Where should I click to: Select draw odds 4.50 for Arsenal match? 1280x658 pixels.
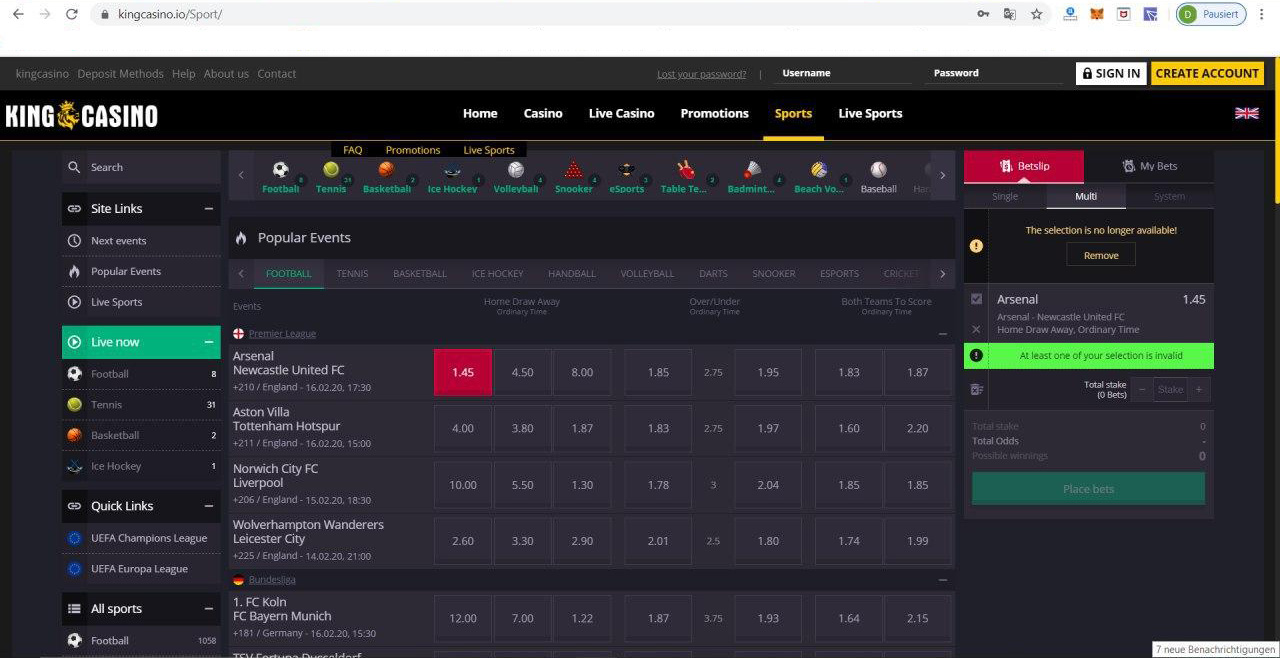[x=523, y=372]
